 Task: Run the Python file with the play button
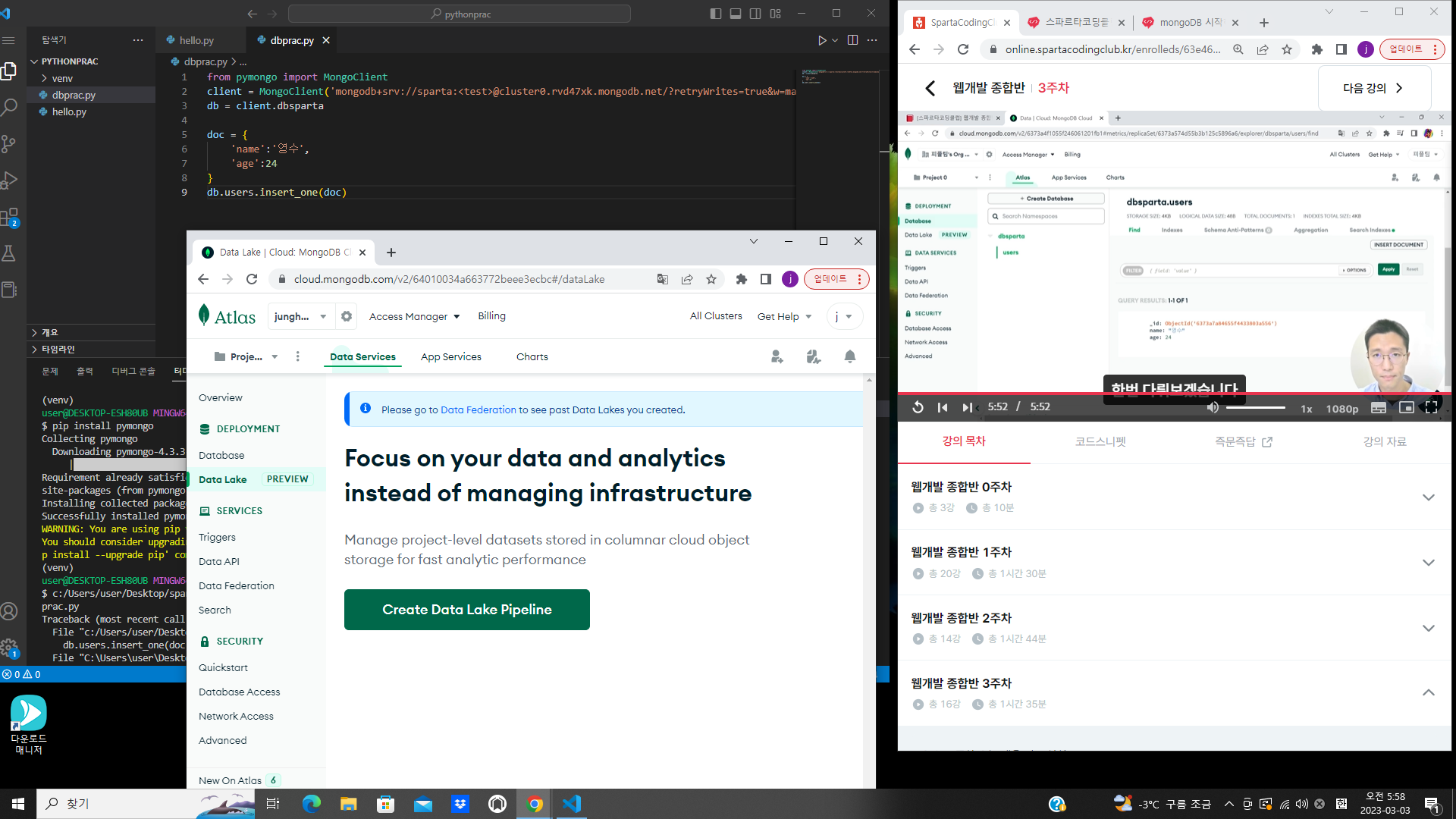(x=822, y=40)
